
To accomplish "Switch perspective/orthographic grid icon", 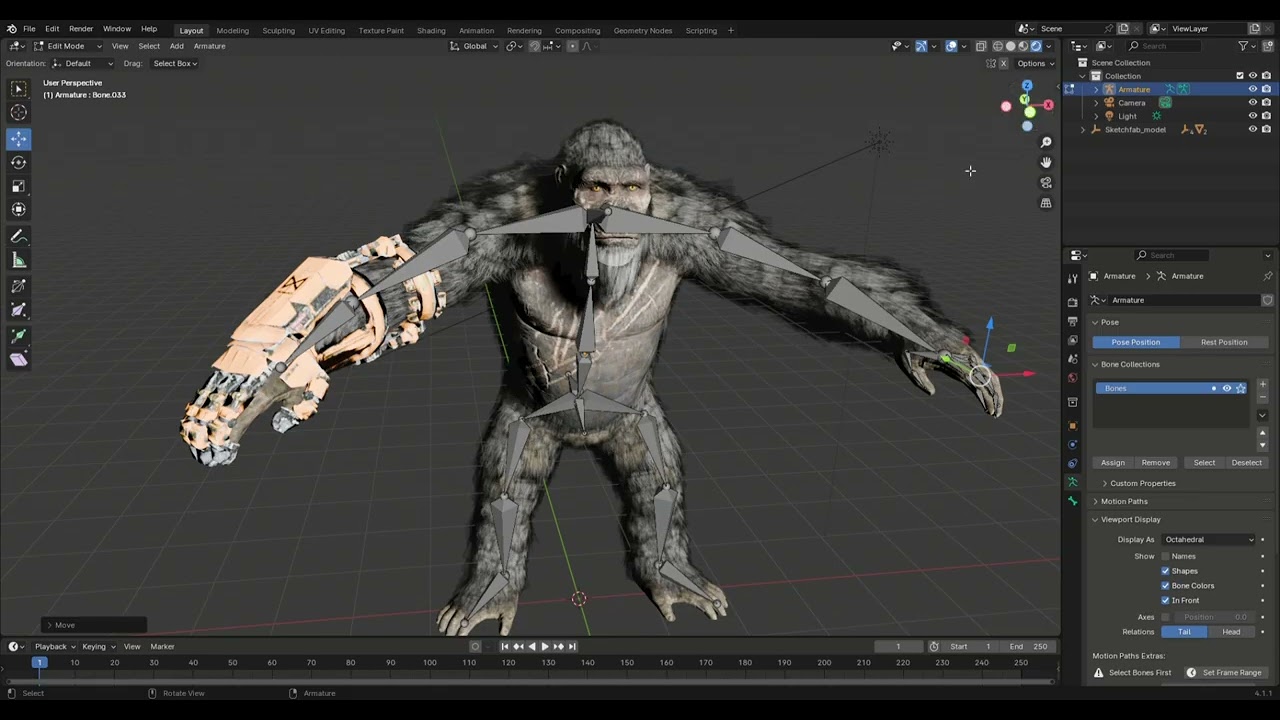I will [x=1046, y=203].
